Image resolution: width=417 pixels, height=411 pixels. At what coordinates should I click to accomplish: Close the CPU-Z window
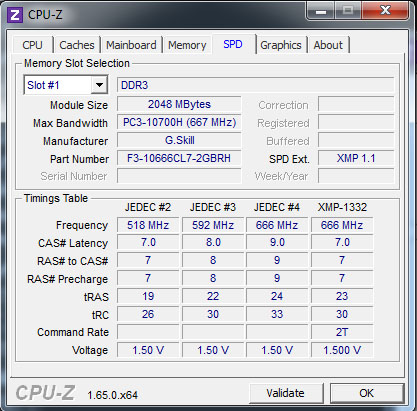tap(385, 11)
